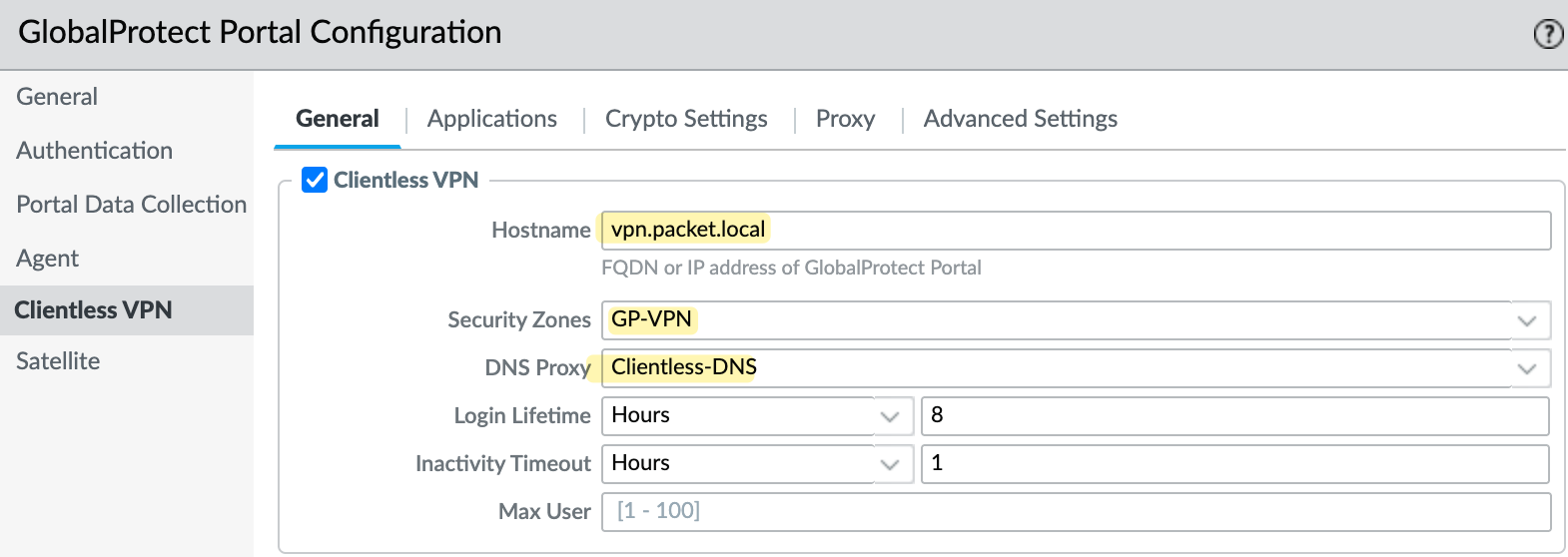Select the General tab in Clientless VPN
This screenshot has height=557, width=1568.
[x=338, y=119]
